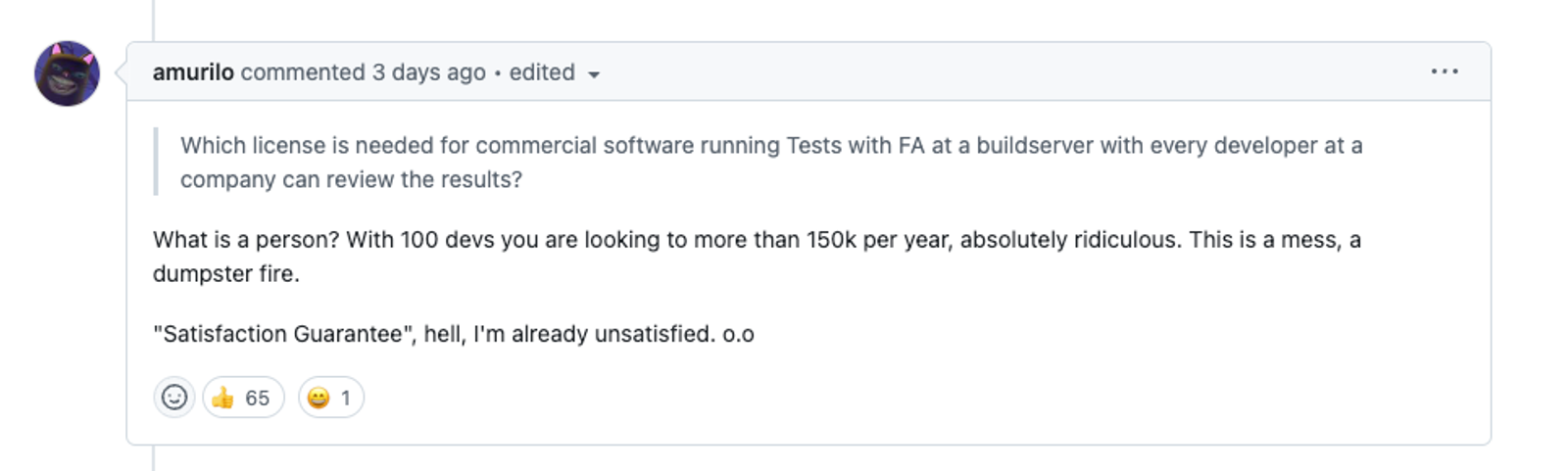Toggle the thumbs up reaction showing 65
Viewport: 1568px width, 471px height.
tap(243, 398)
